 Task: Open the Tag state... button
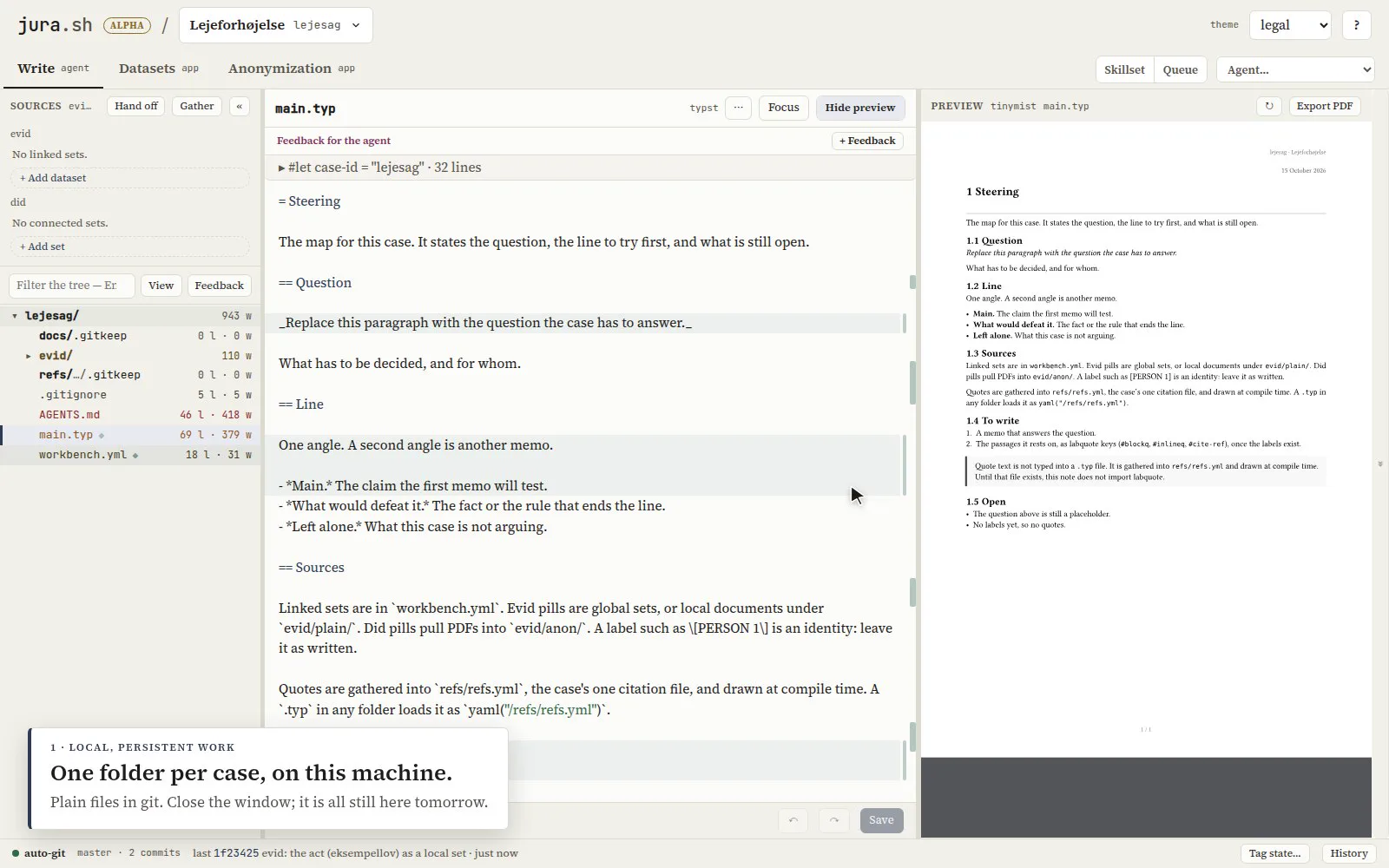[1275, 853]
